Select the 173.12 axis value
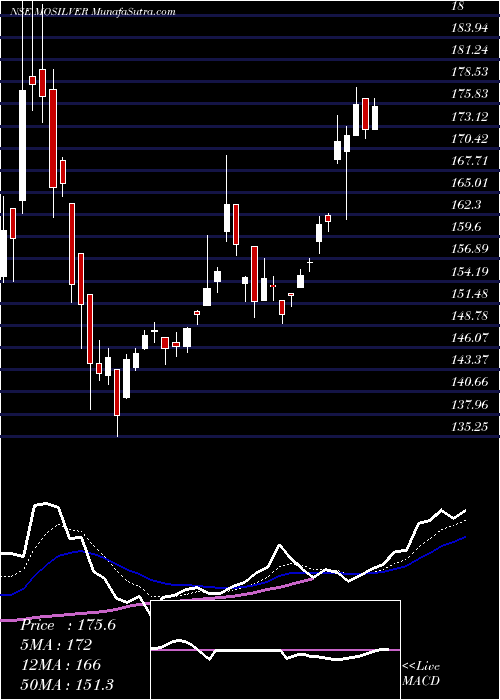500x700 pixels. coord(470,117)
